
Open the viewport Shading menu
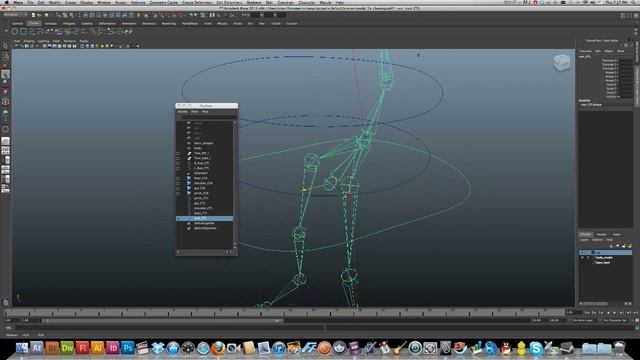[x=29, y=41]
